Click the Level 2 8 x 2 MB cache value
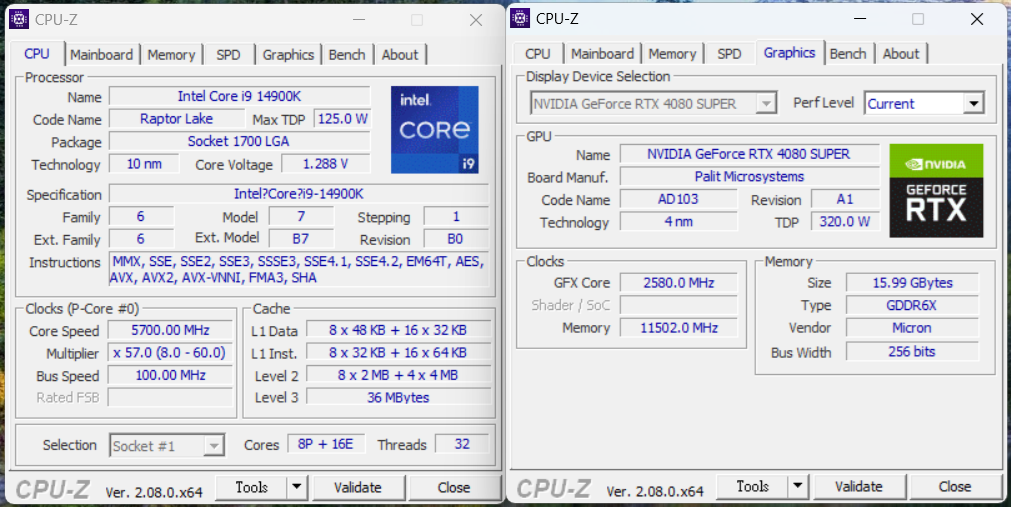Screen dimensions: 1011x507 [398, 375]
